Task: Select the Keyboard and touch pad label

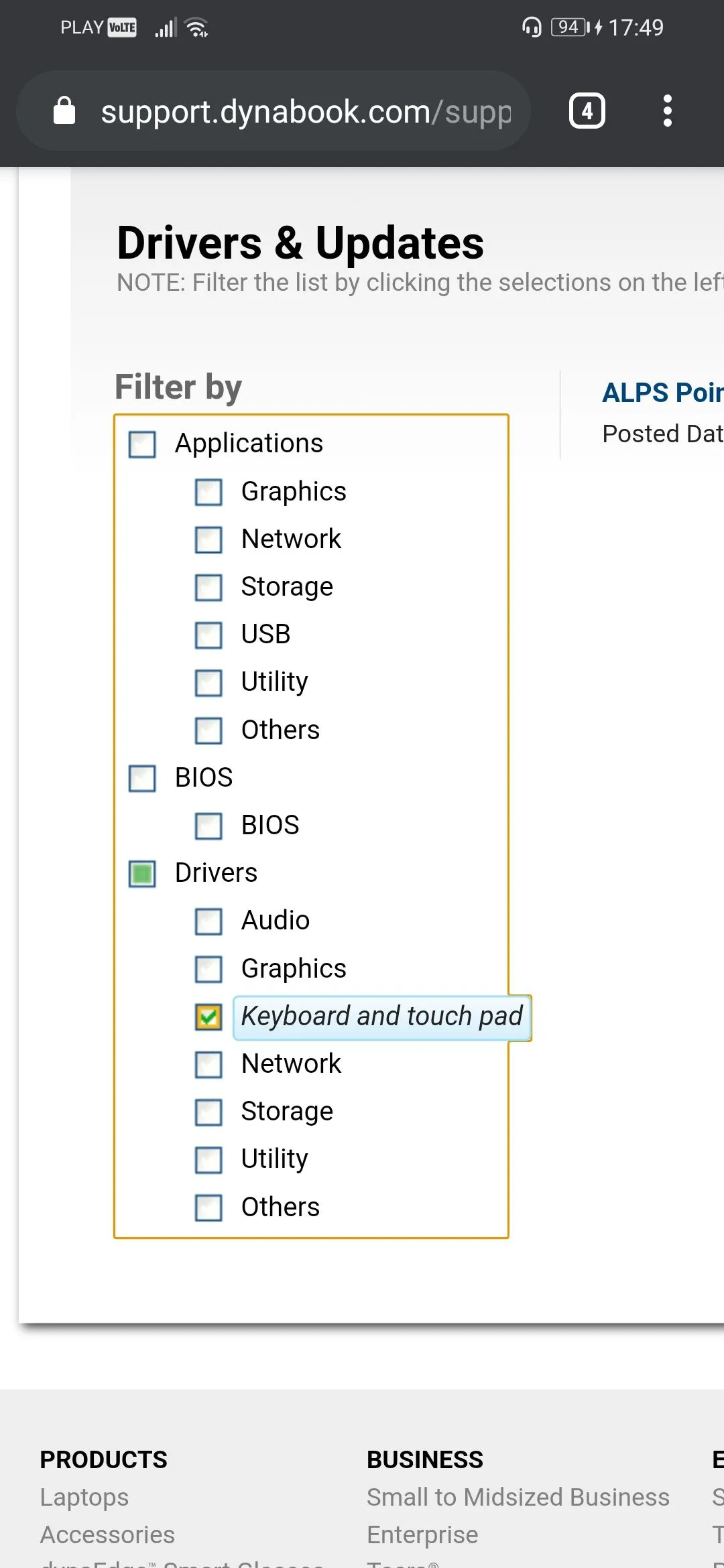Action: click(x=381, y=1017)
